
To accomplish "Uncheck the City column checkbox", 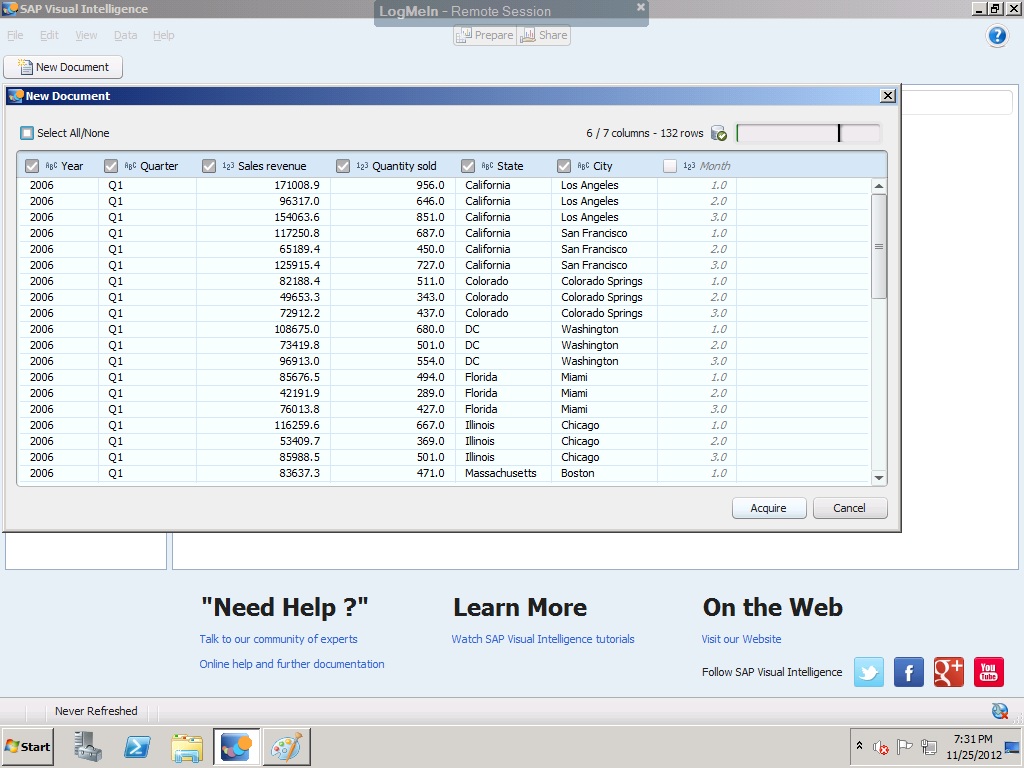I will 564,166.
